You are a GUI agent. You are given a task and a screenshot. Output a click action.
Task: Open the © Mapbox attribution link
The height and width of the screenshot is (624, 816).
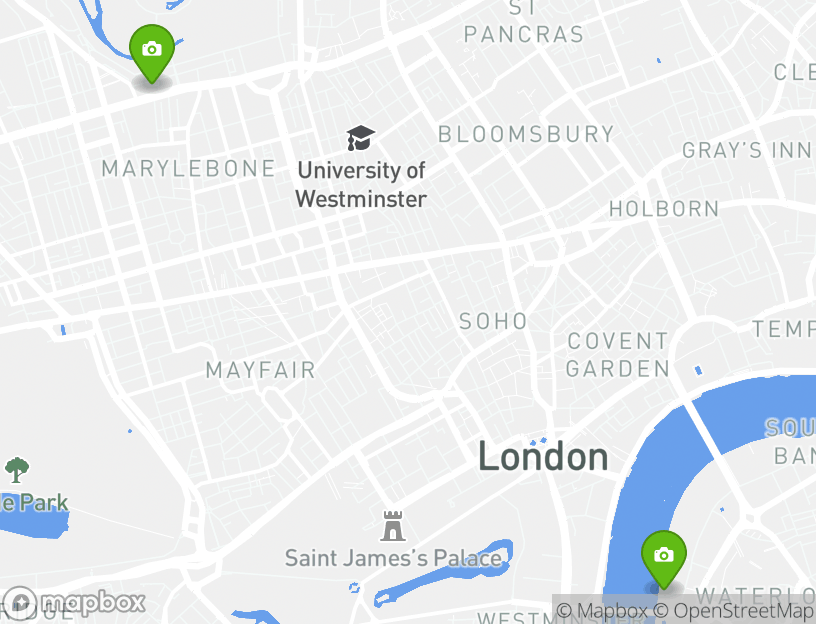click(x=602, y=610)
